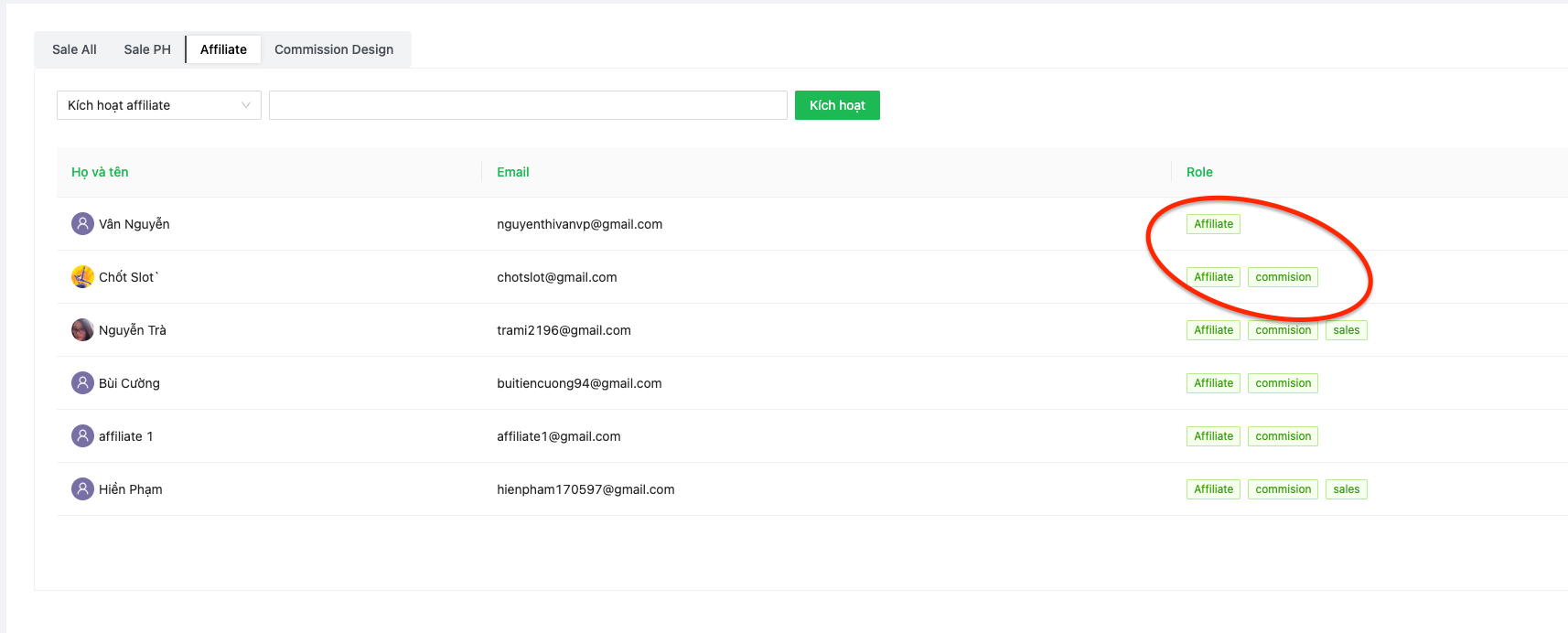Click the Role column header
This screenshot has width=1568, height=633.
click(1199, 172)
